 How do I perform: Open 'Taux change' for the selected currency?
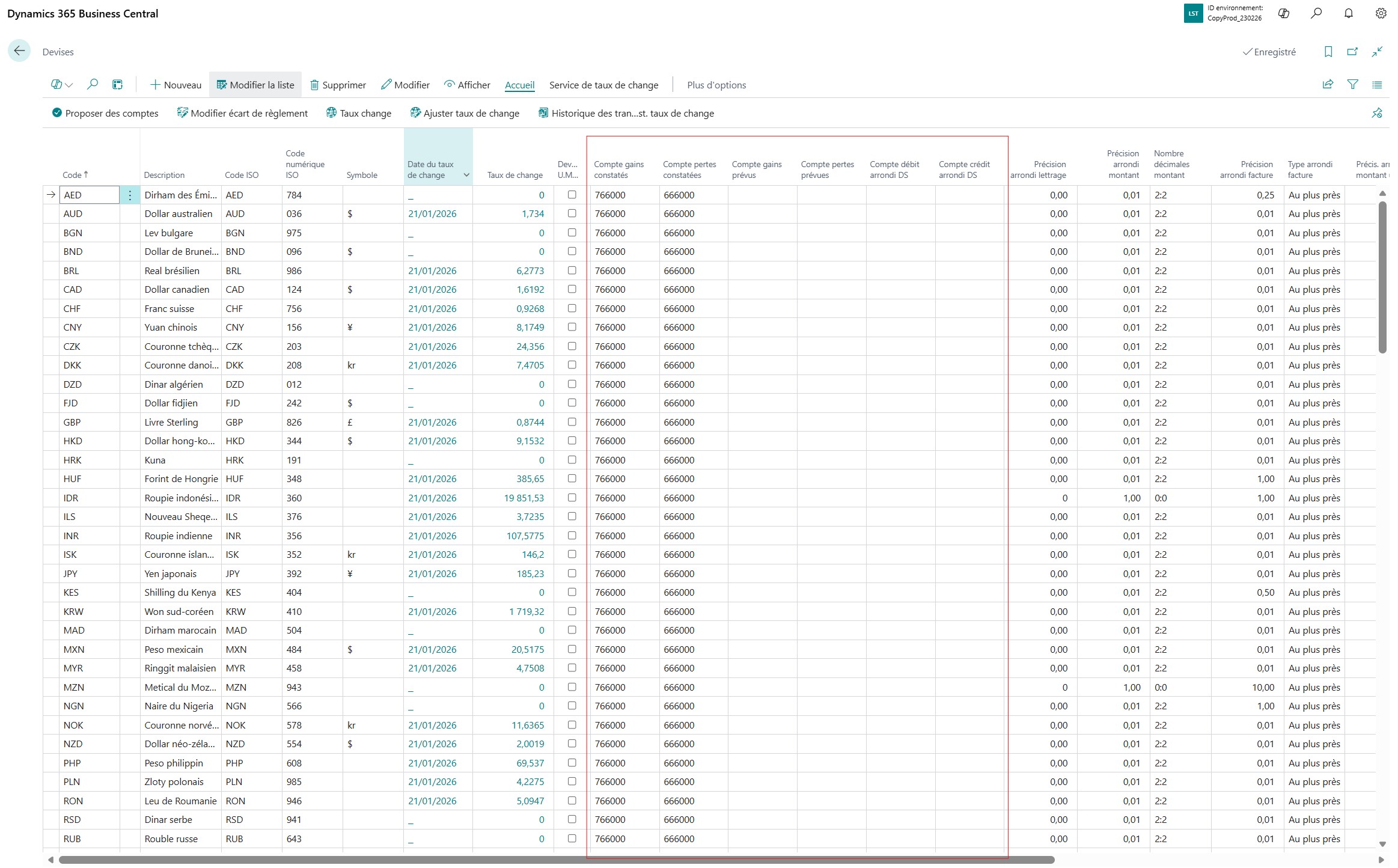pos(359,113)
